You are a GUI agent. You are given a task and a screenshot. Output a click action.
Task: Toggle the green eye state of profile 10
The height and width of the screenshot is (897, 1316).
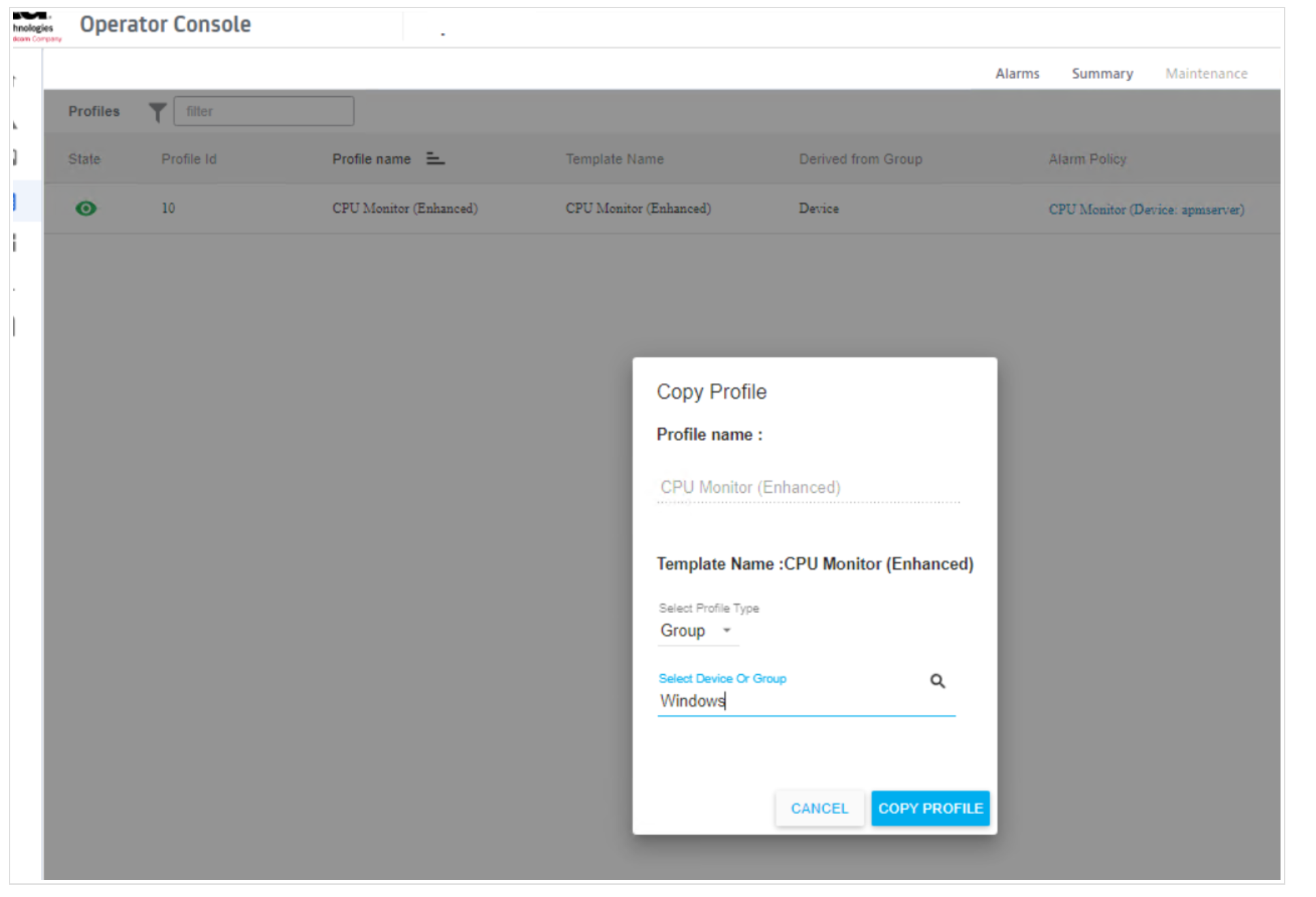[x=86, y=209]
